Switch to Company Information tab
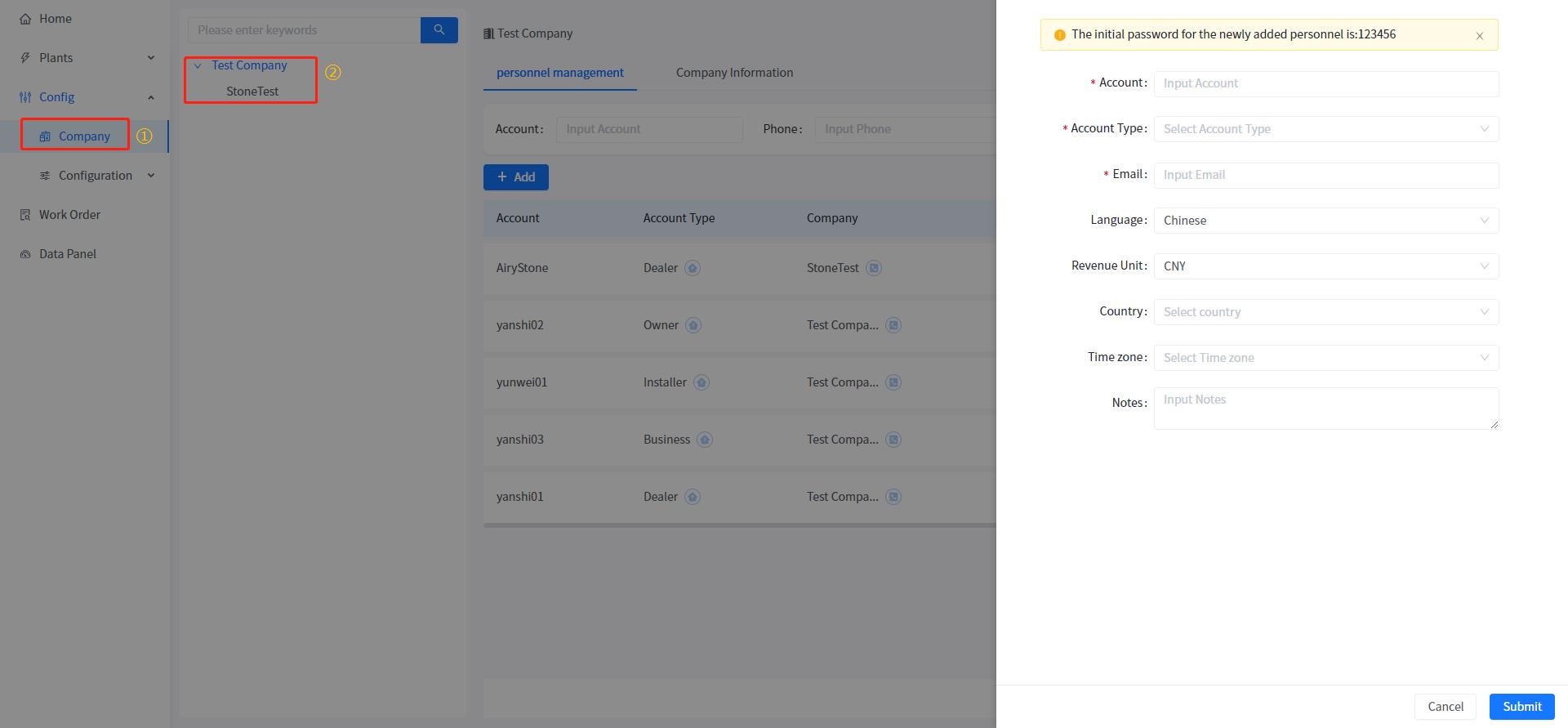Viewport: 1568px width, 728px height. [734, 73]
